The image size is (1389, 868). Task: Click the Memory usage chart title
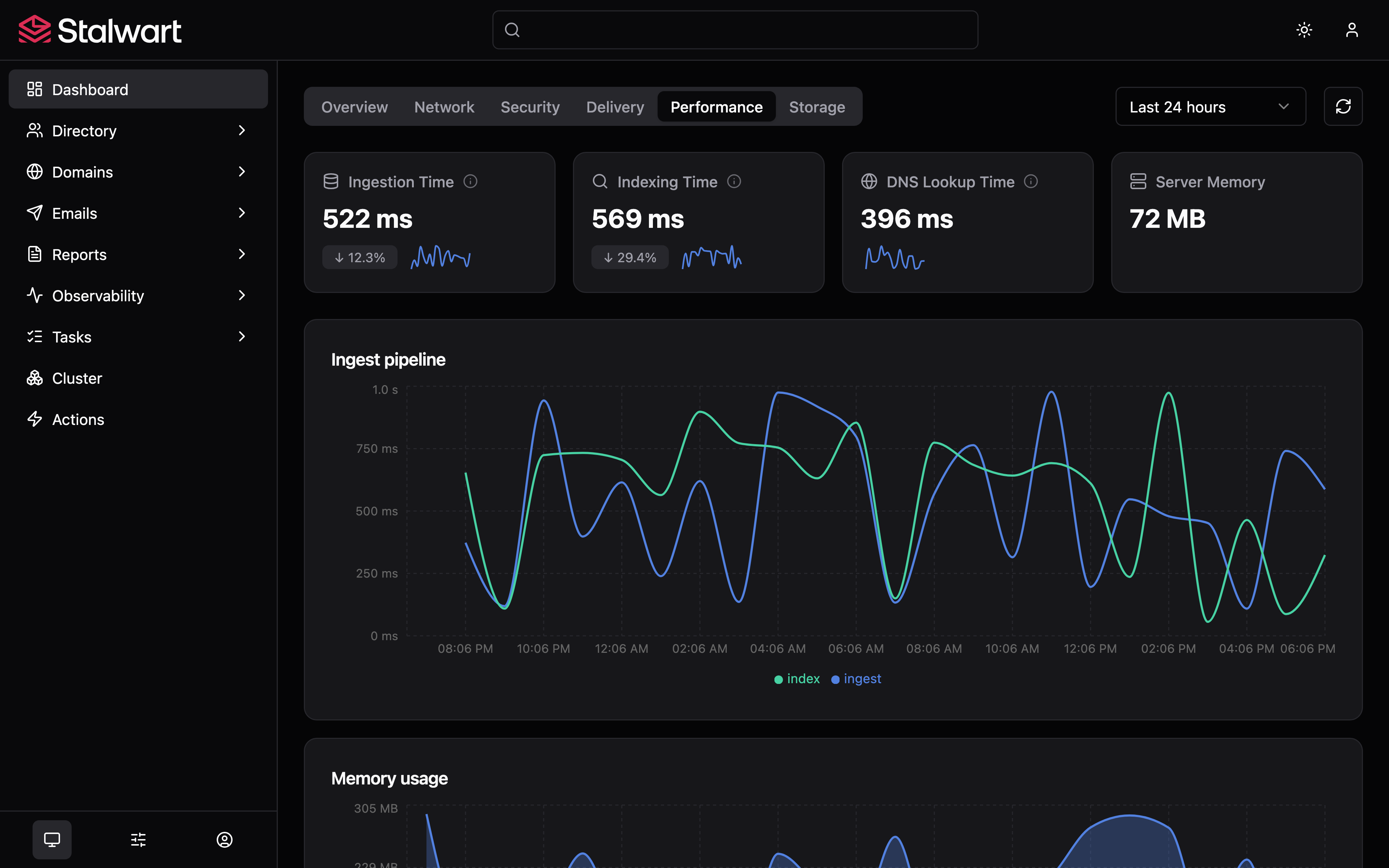click(389, 778)
